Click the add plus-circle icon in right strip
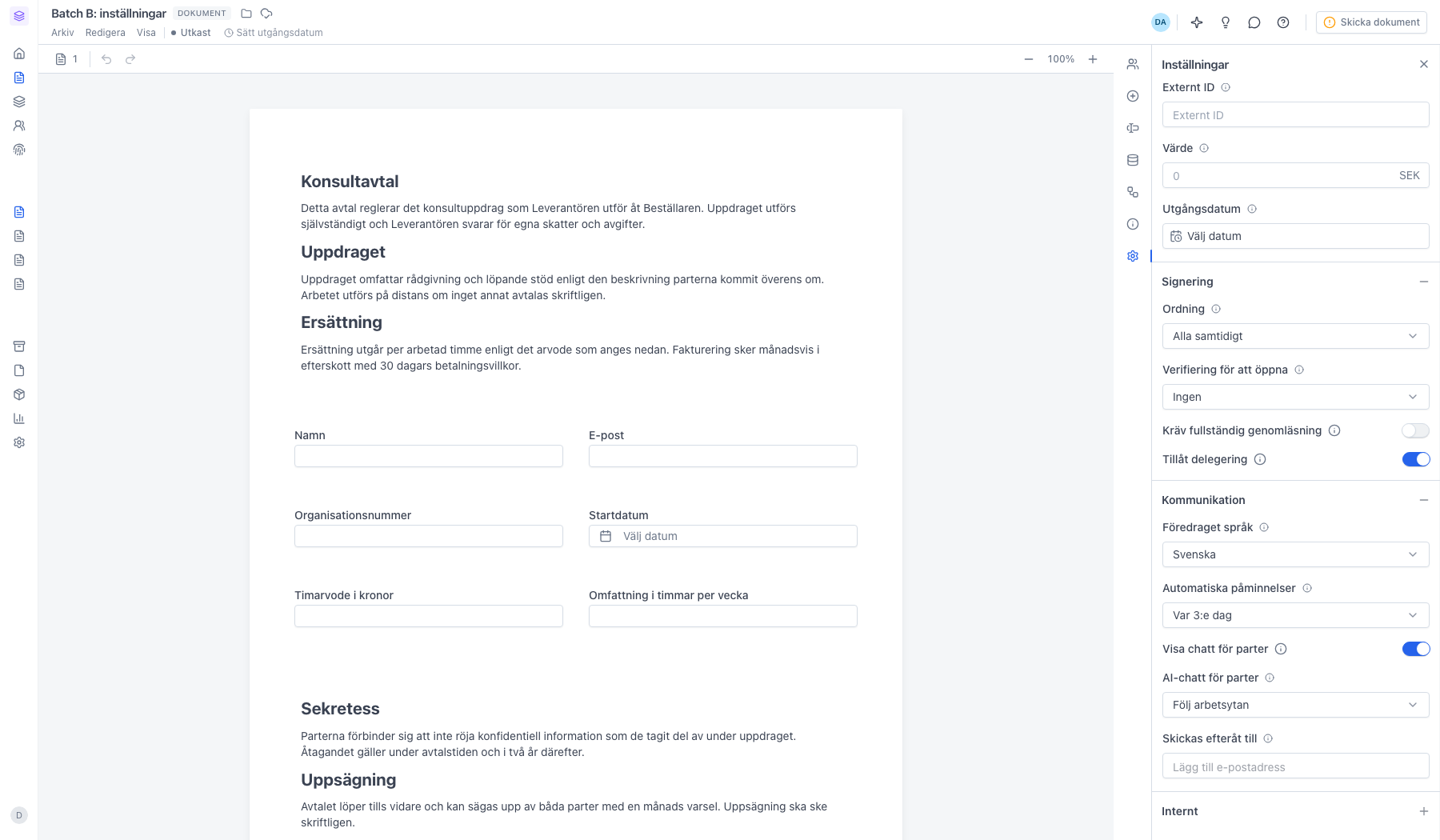 coord(1133,96)
